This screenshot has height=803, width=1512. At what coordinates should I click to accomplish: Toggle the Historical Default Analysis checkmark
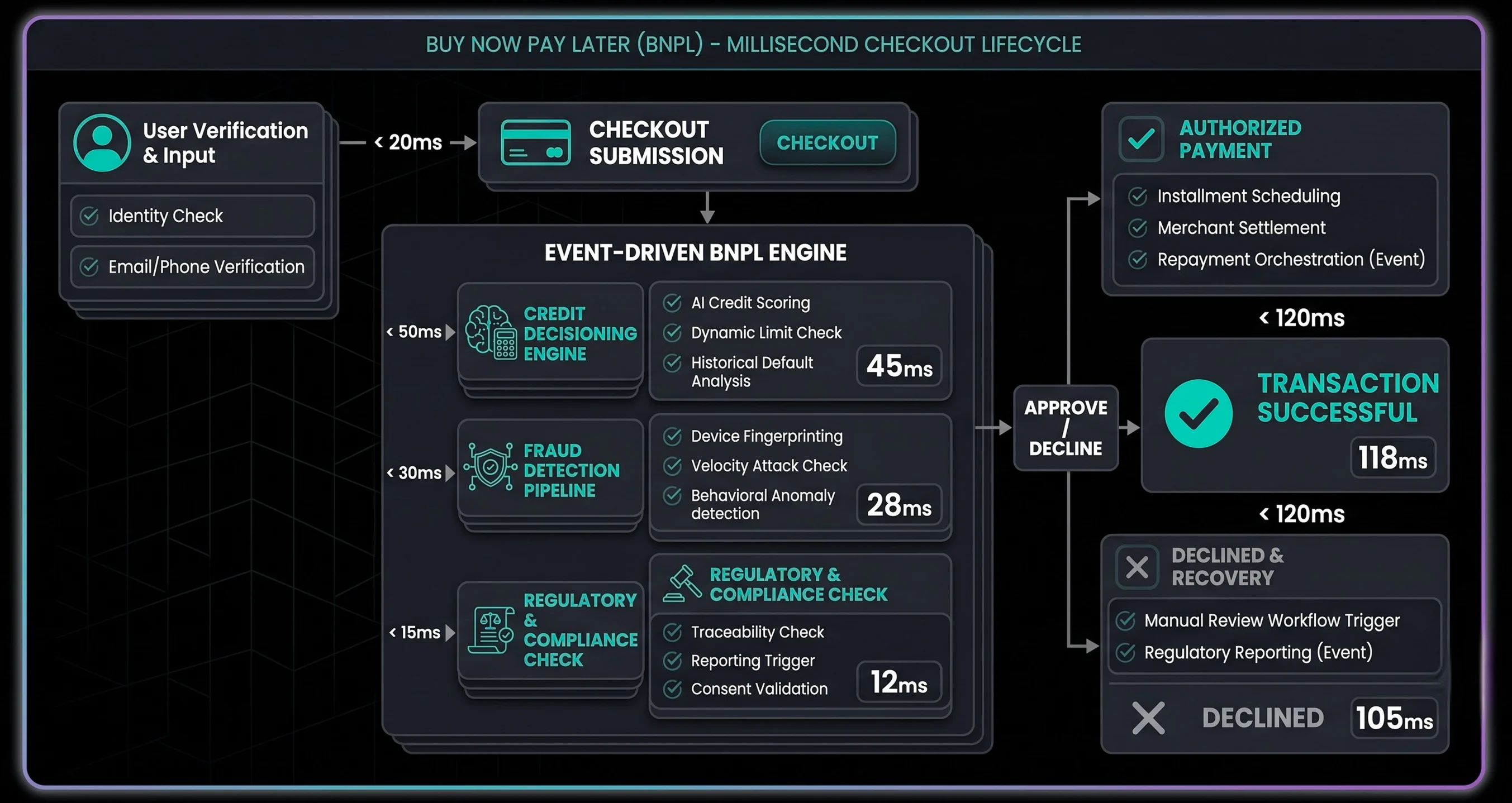pos(672,363)
